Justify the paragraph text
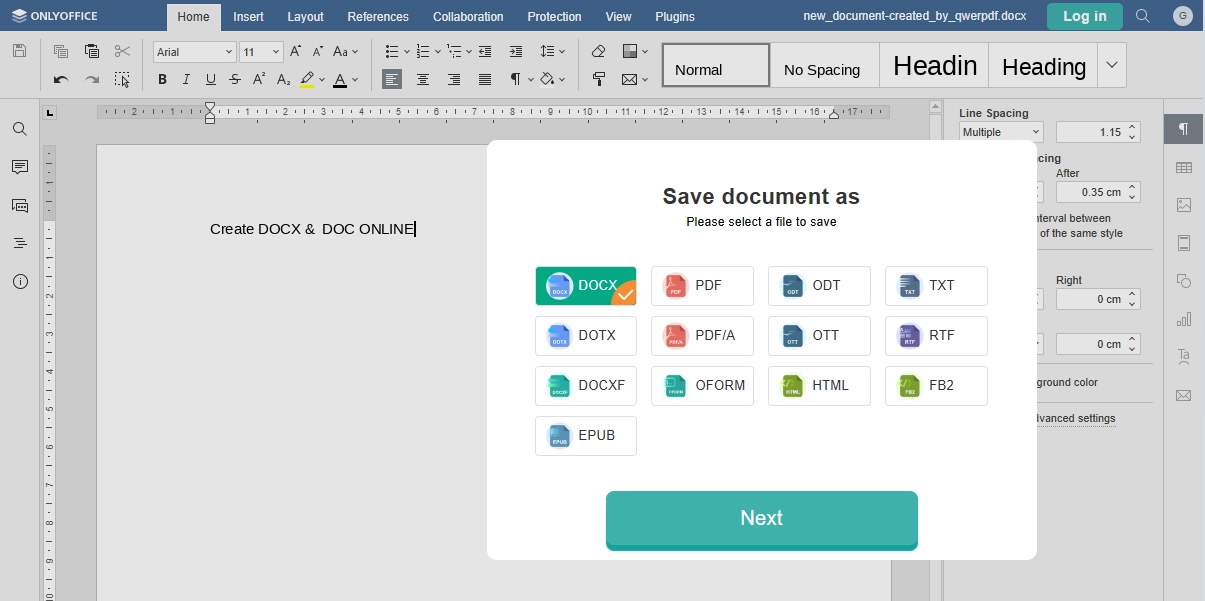 click(x=485, y=79)
